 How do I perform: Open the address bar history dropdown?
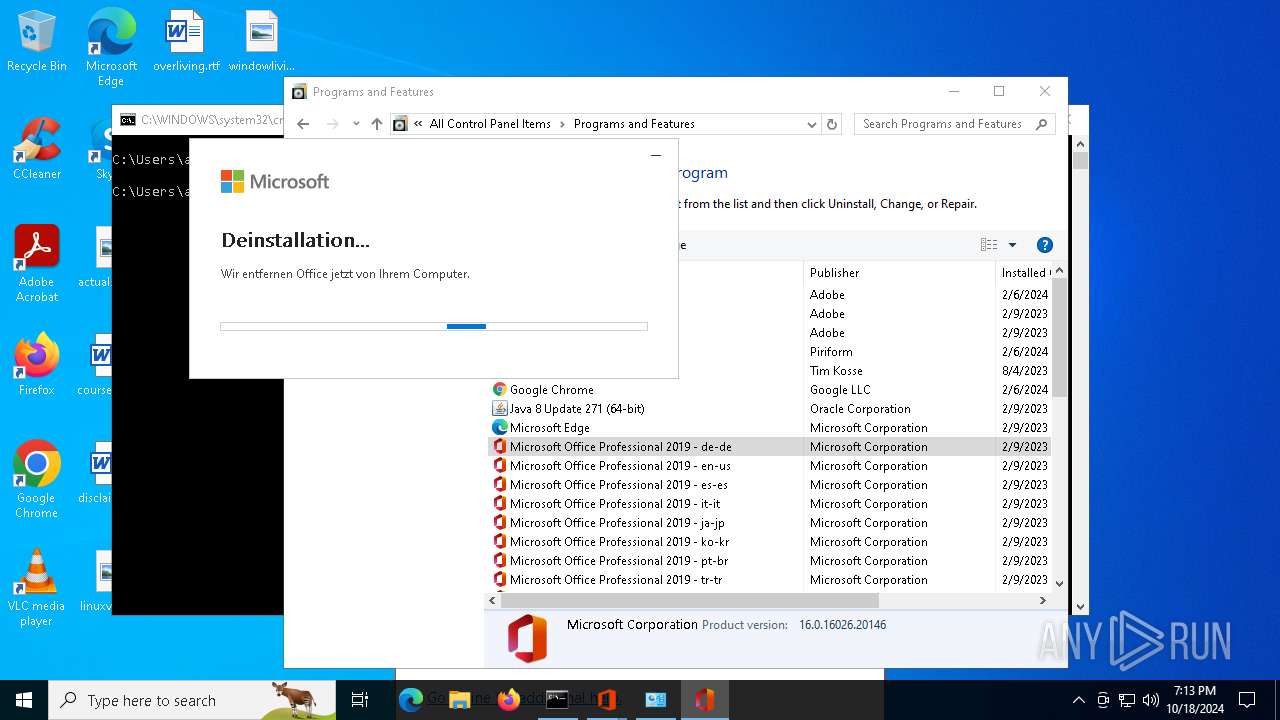pos(811,124)
